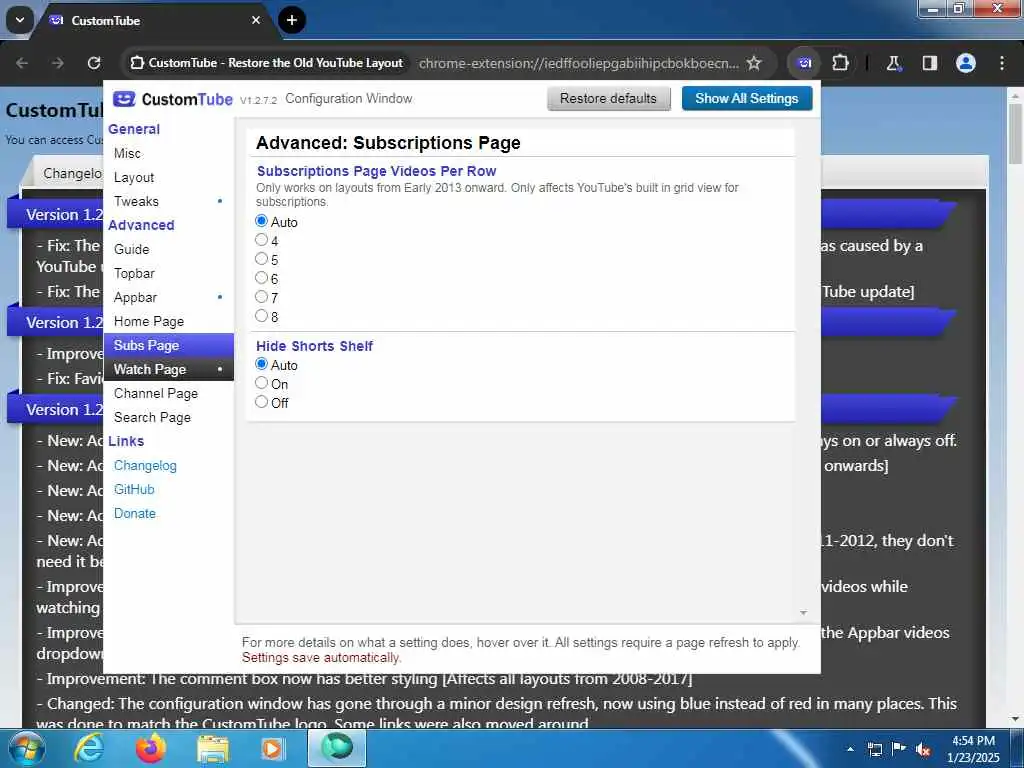The width and height of the screenshot is (1024, 768).
Task: Click Restore defaults button
Action: click(608, 99)
